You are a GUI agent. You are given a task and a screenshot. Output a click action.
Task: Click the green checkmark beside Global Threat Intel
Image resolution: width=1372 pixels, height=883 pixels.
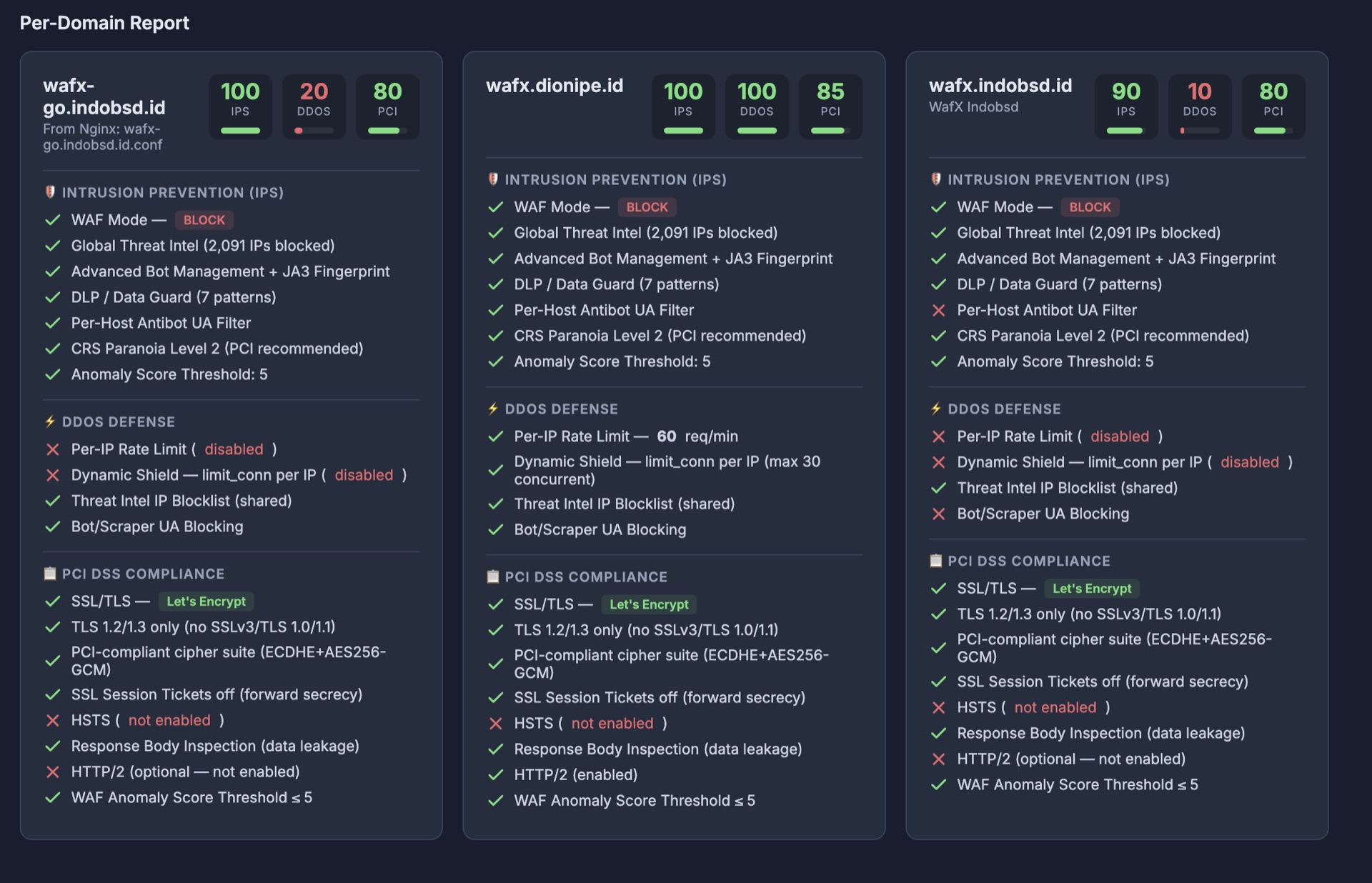click(52, 245)
